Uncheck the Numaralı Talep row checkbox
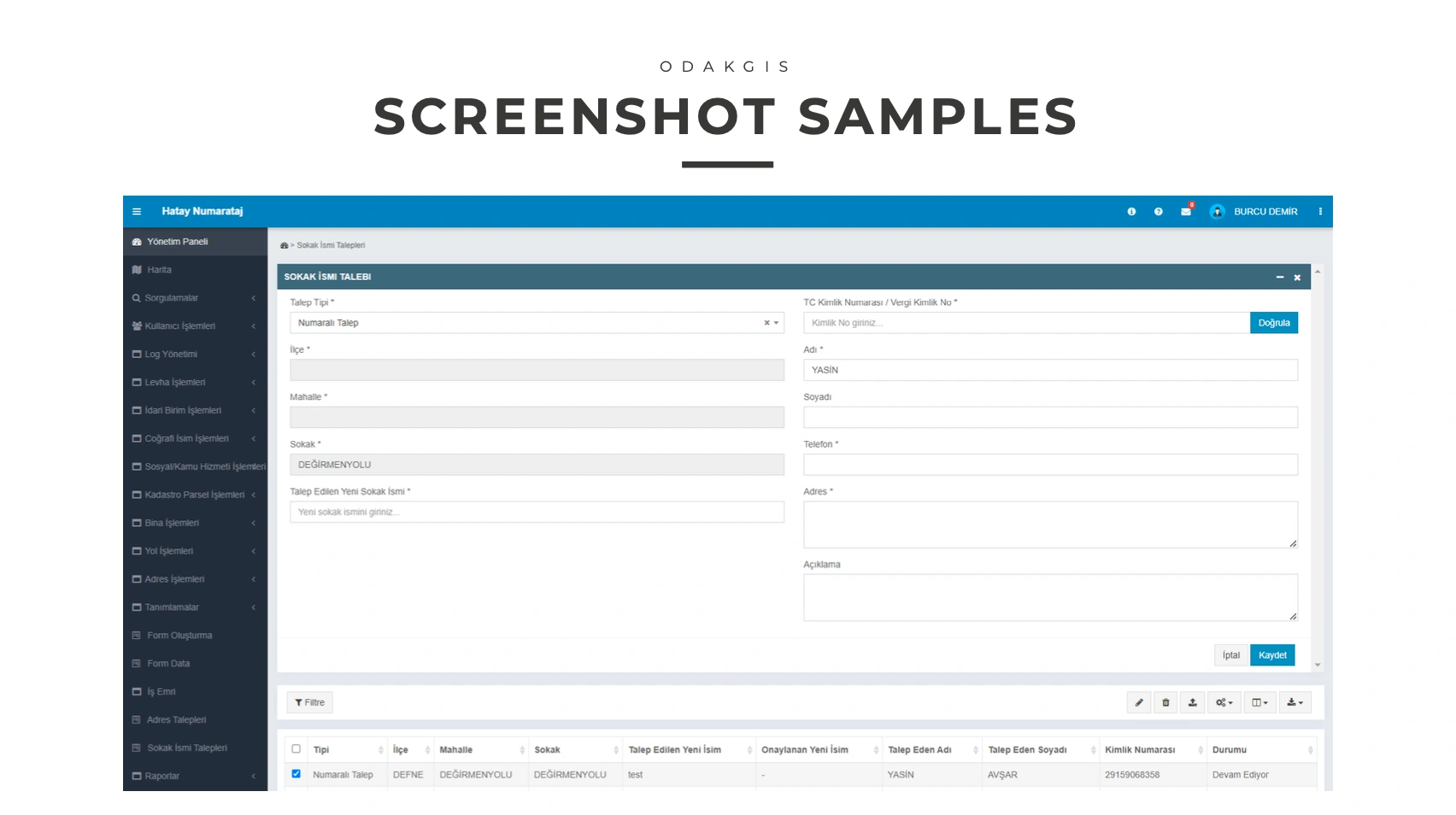 point(296,774)
